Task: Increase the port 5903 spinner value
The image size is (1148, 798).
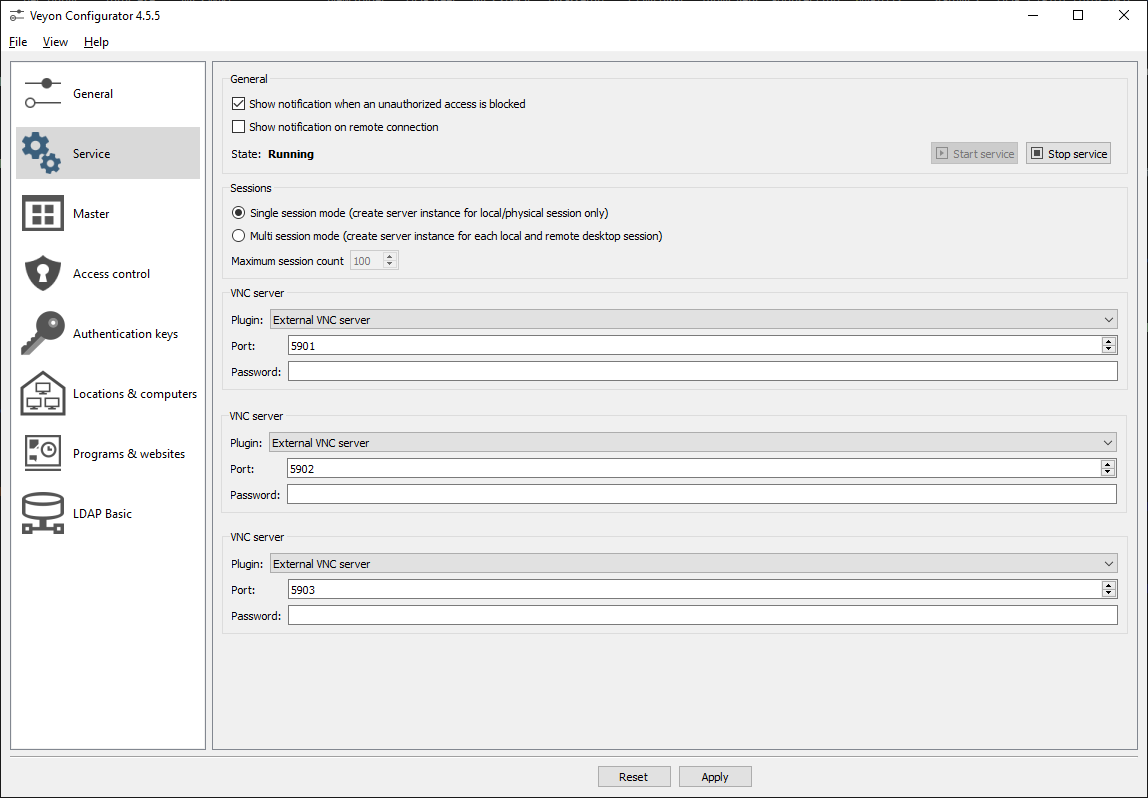Action: pos(1108,585)
